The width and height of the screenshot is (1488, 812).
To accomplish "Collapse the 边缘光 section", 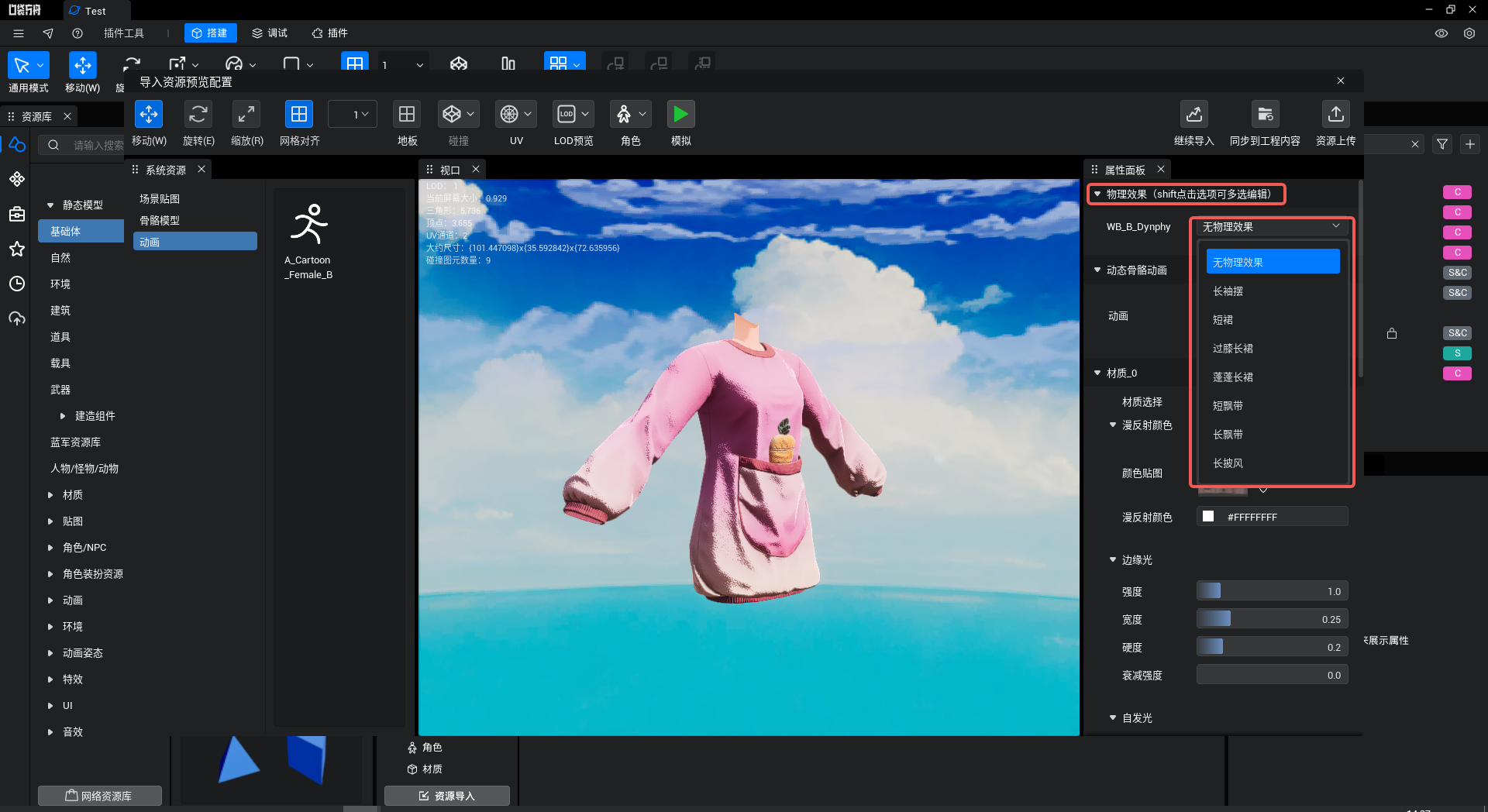I will tap(1112, 559).
